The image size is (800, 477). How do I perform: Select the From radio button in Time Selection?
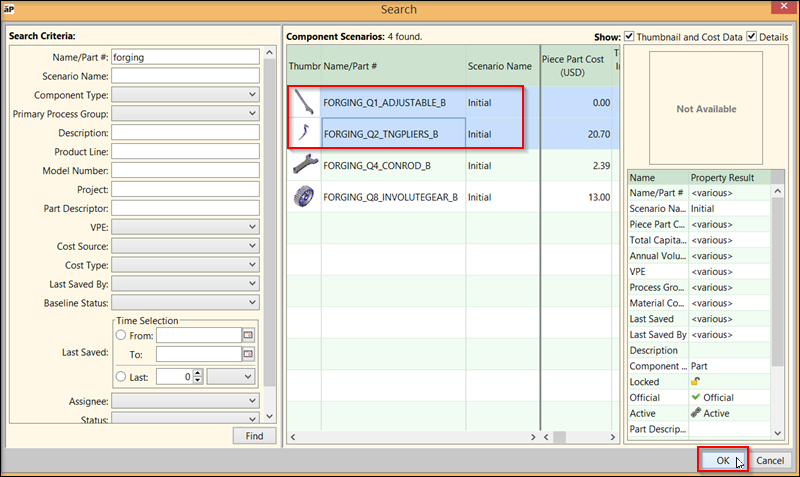pyautogui.click(x=121, y=335)
